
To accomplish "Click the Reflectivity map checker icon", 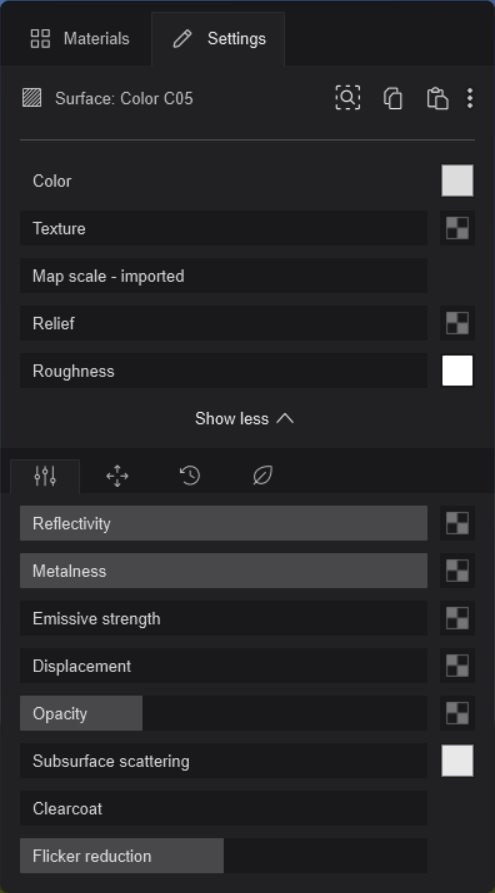I will click(x=457, y=523).
